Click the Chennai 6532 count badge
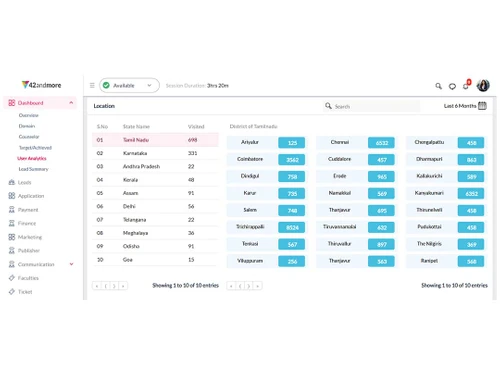 click(x=381, y=143)
